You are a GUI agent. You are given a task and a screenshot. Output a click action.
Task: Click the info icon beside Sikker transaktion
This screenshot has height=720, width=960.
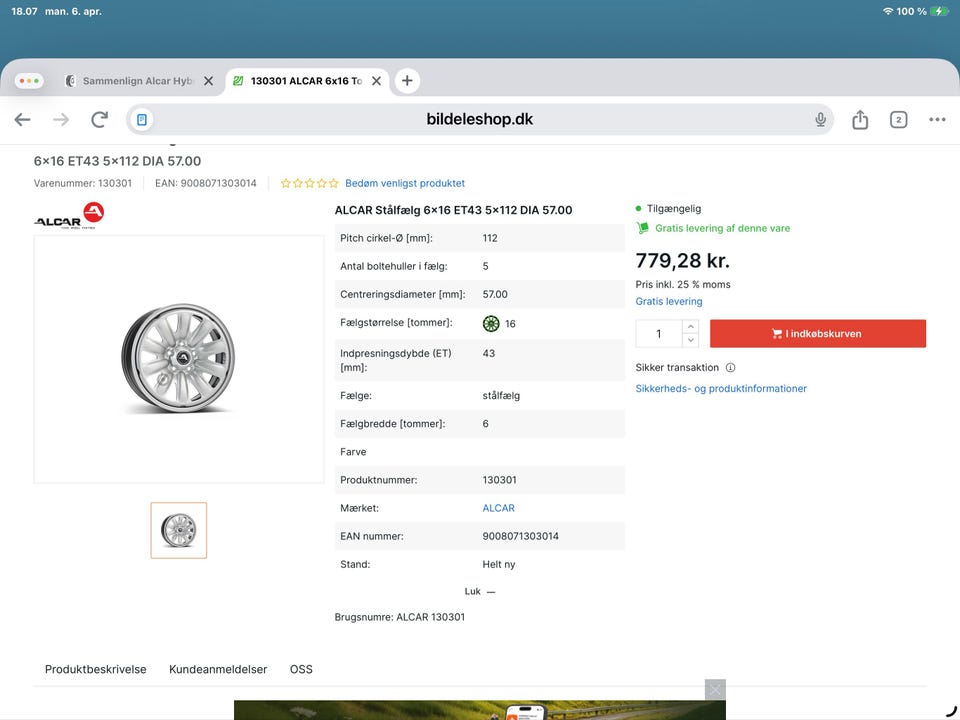coord(730,368)
